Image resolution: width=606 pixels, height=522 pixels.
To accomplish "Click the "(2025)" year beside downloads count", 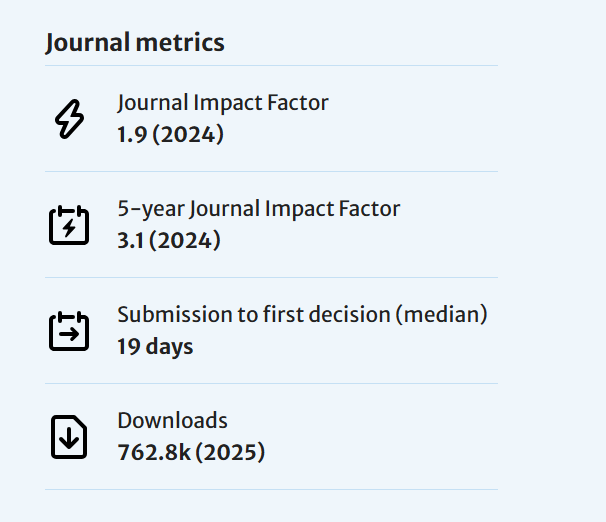I will pos(230,452).
